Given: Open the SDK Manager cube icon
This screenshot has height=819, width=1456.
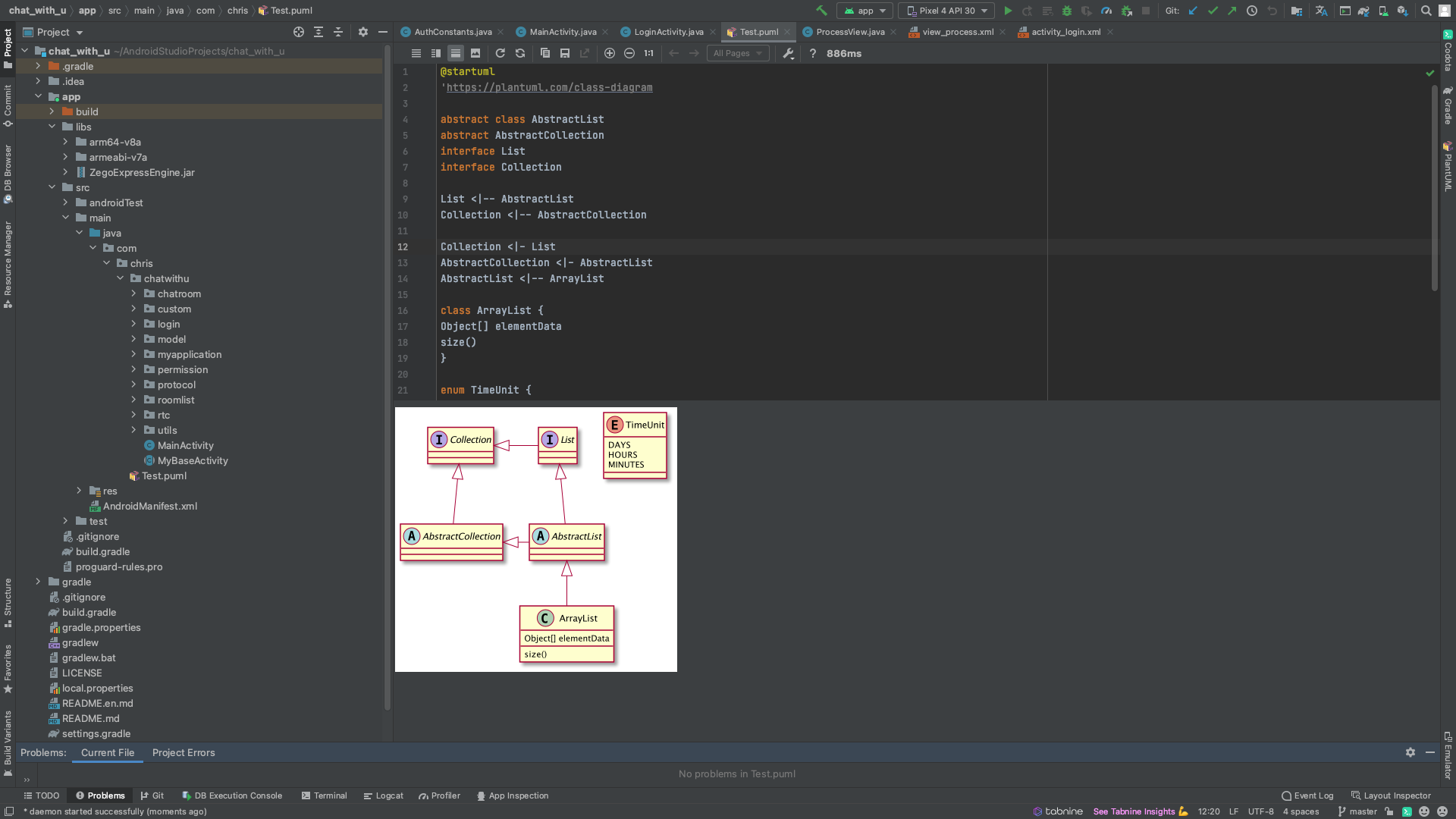Looking at the screenshot, I should tap(1403, 11).
